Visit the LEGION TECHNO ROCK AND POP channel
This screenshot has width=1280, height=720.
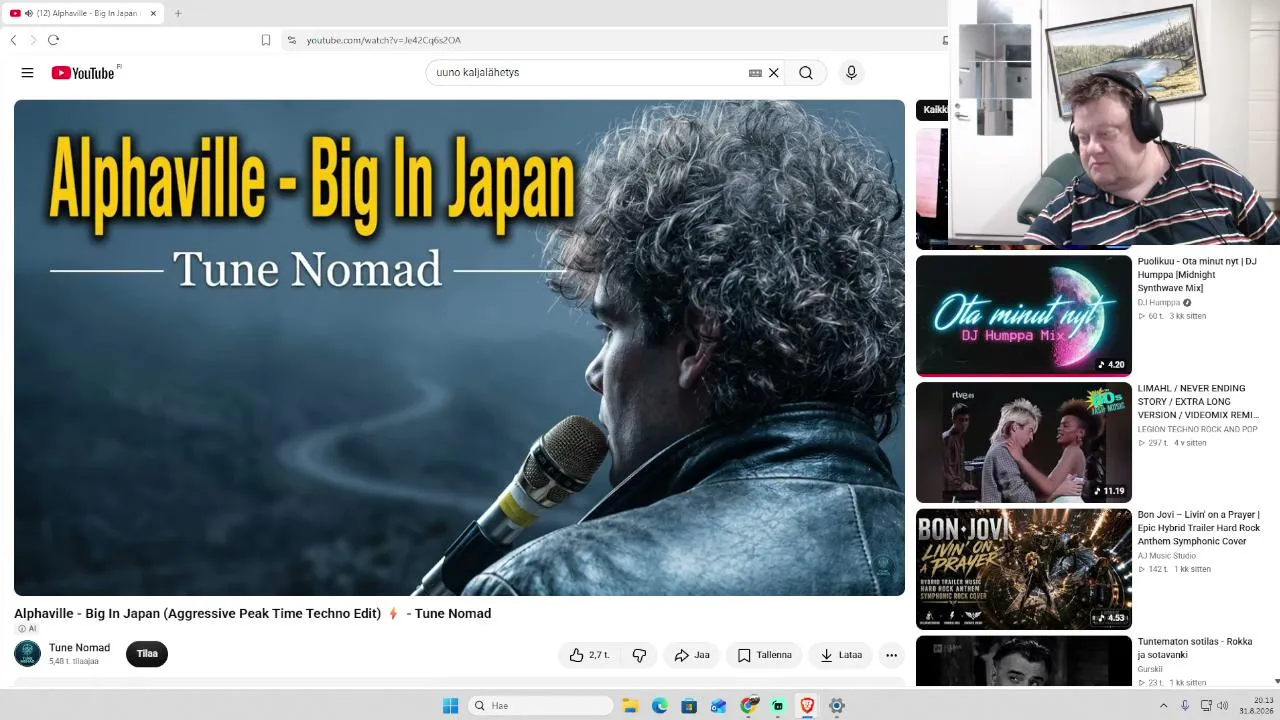click(x=1197, y=429)
